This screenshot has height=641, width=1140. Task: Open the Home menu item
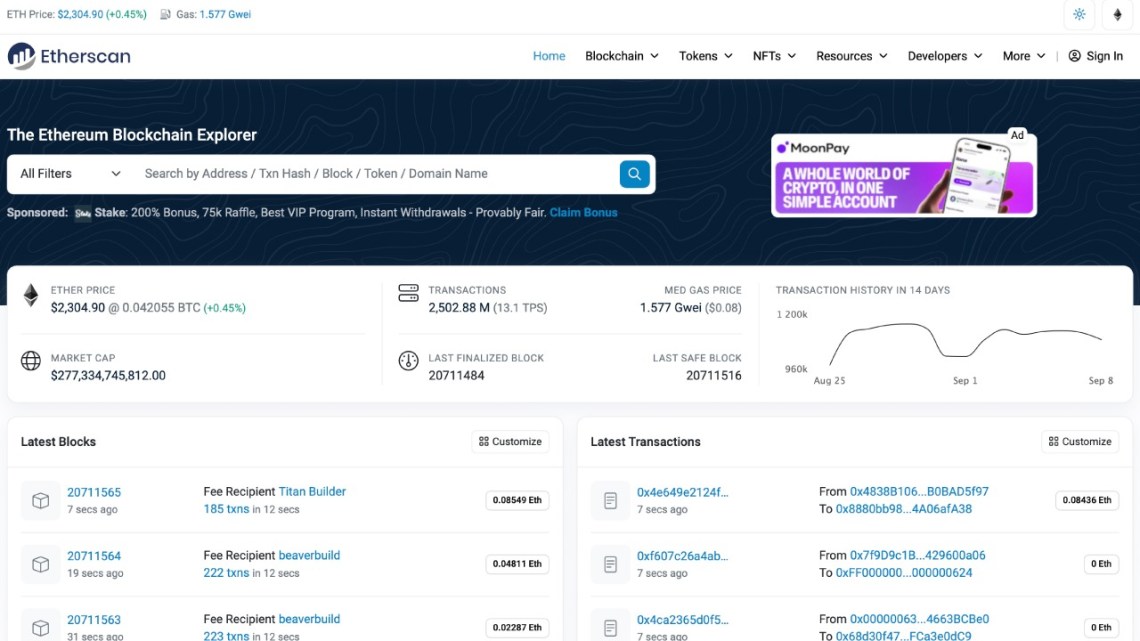[549, 56]
